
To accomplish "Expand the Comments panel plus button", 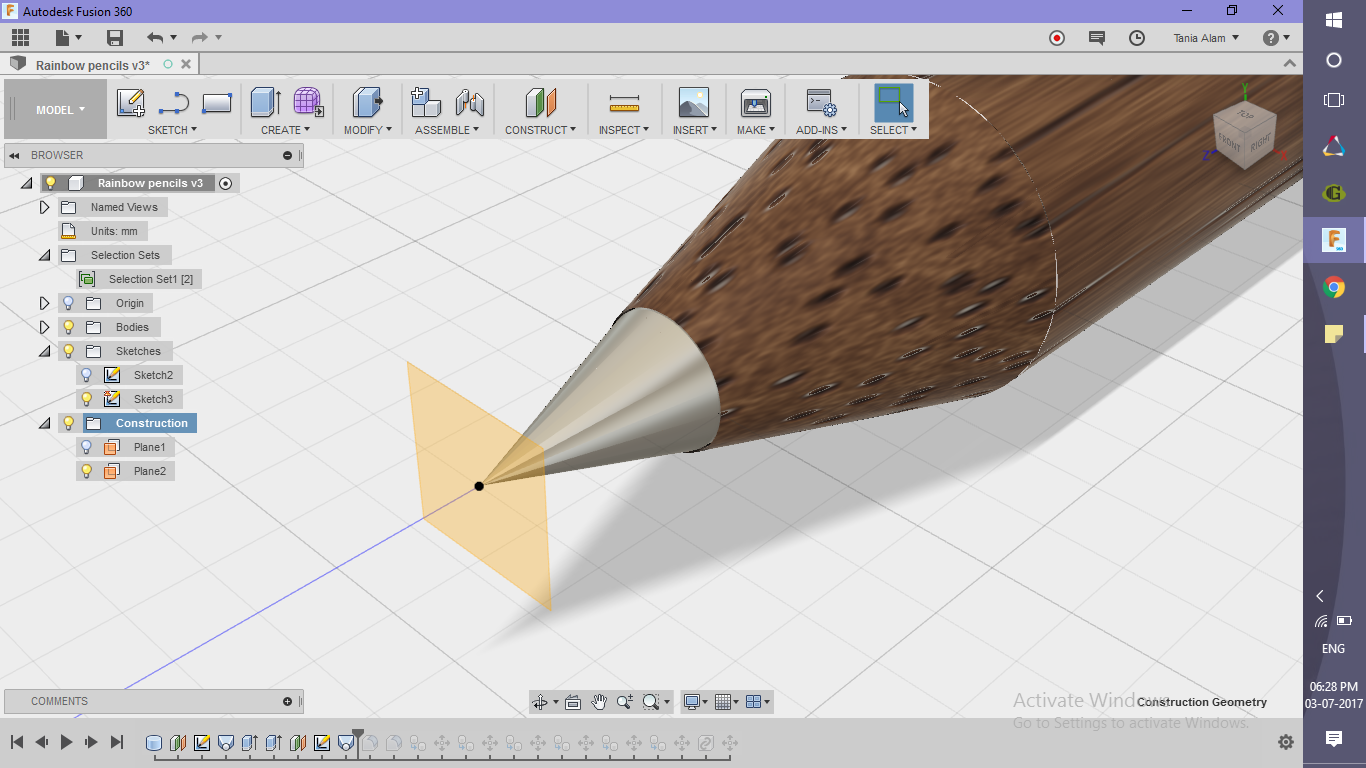I will [288, 701].
